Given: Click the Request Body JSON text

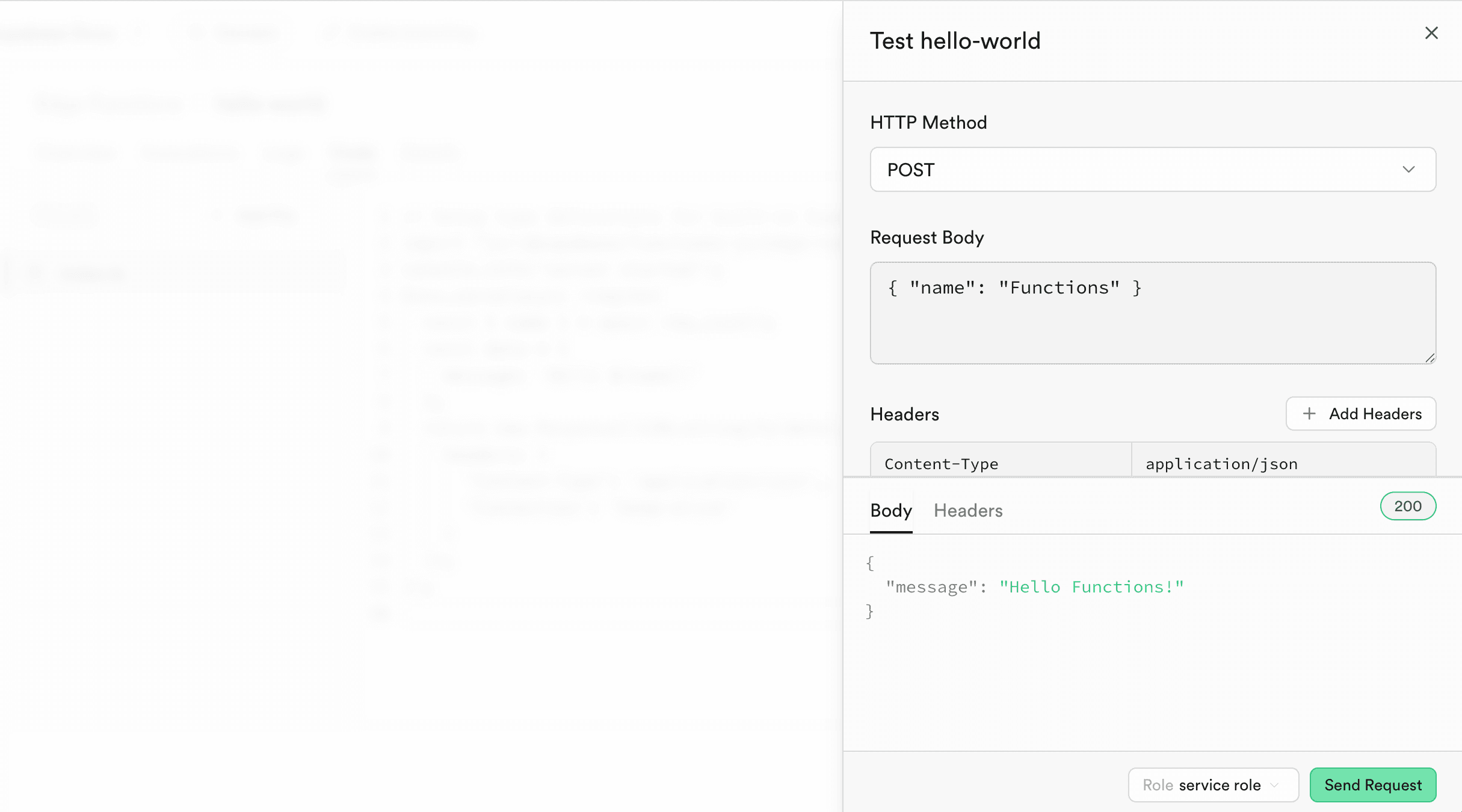Looking at the screenshot, I should [1013, 287].
